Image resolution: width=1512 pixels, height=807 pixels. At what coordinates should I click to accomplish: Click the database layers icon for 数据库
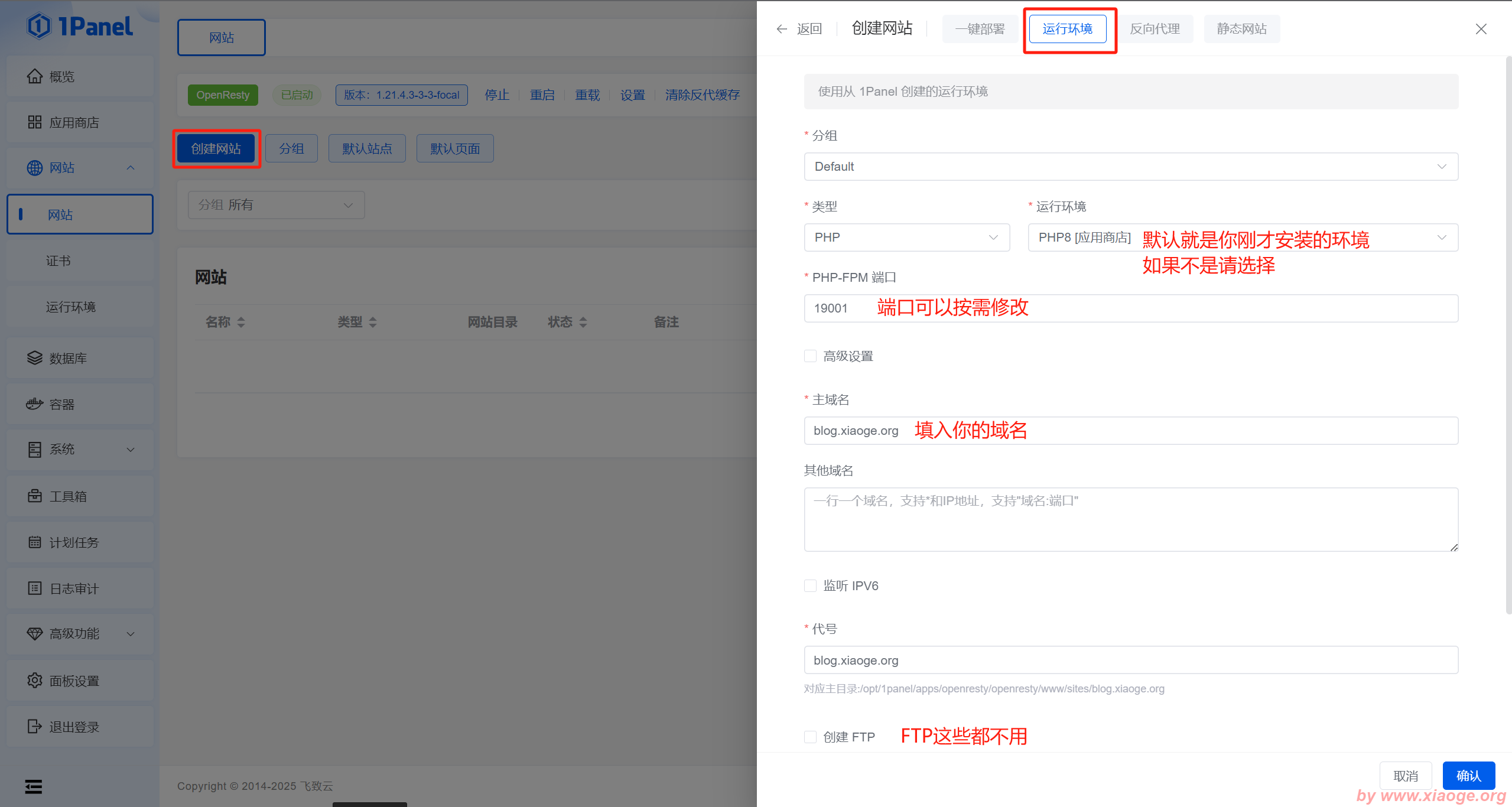click(x=35, y=358)
